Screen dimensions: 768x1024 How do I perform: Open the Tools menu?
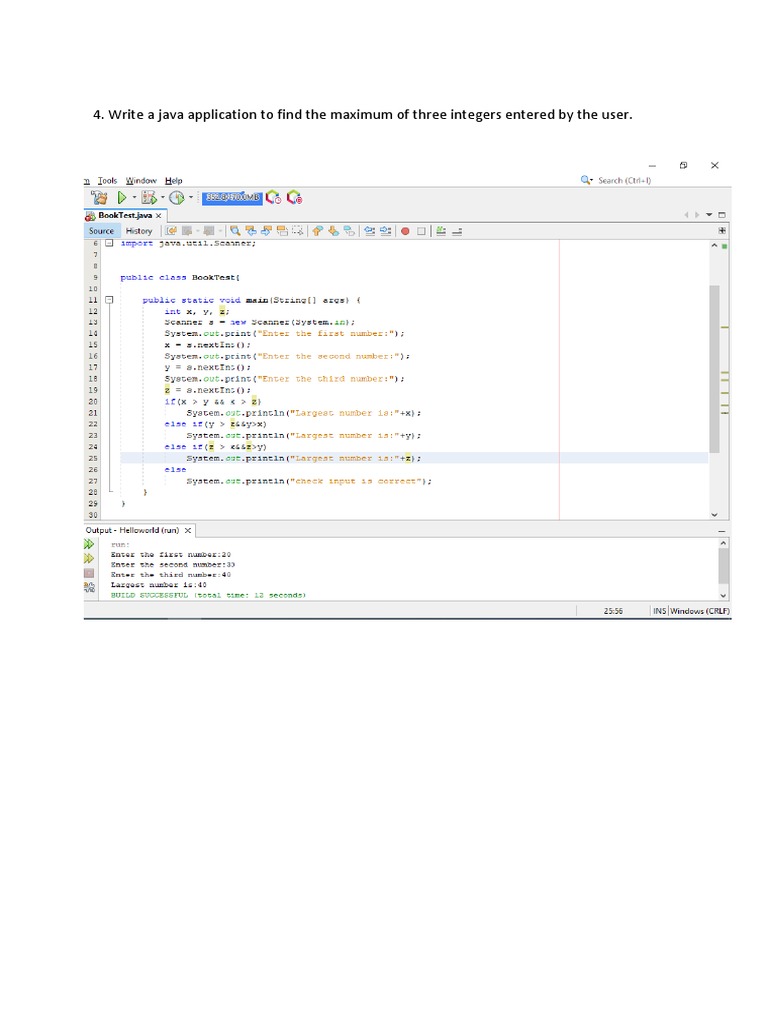pyautogui.click(x=107, y=181)
